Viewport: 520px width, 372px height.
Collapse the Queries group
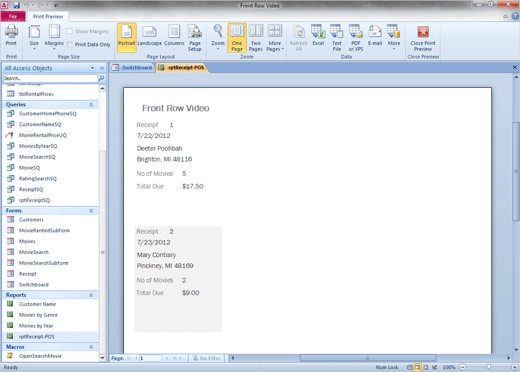click(91, 105)
